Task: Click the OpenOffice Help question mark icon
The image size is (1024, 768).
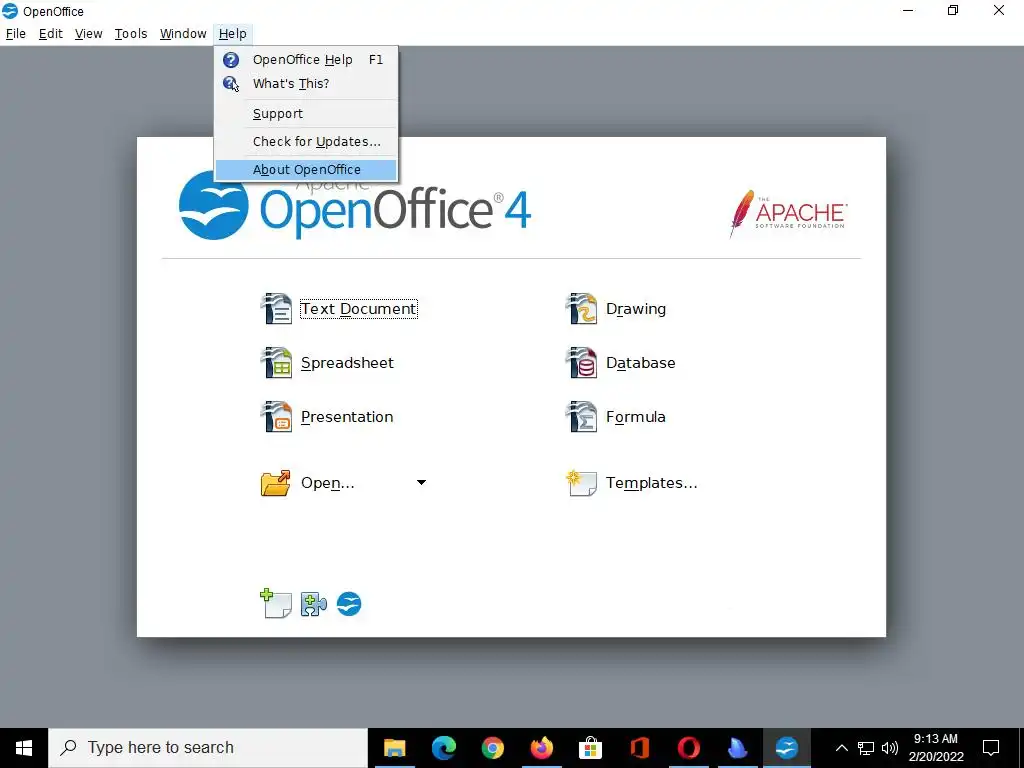Action: [x=231, y=60]
